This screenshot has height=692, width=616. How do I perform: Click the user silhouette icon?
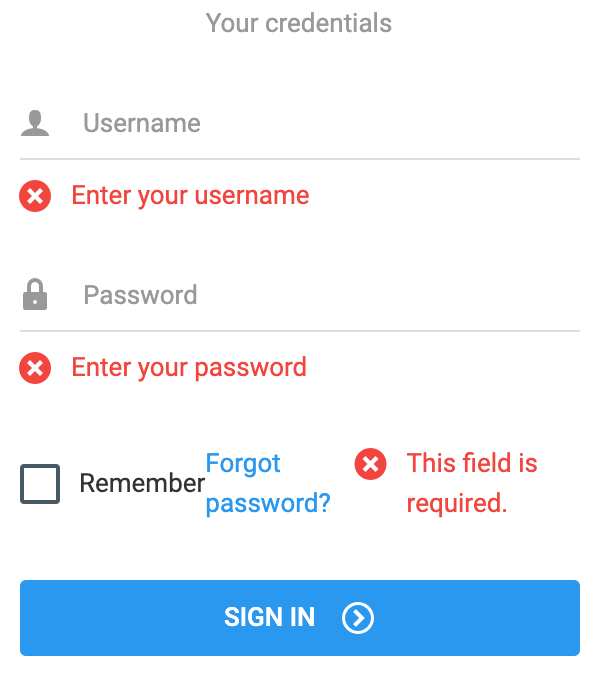[x=35, y=123]
